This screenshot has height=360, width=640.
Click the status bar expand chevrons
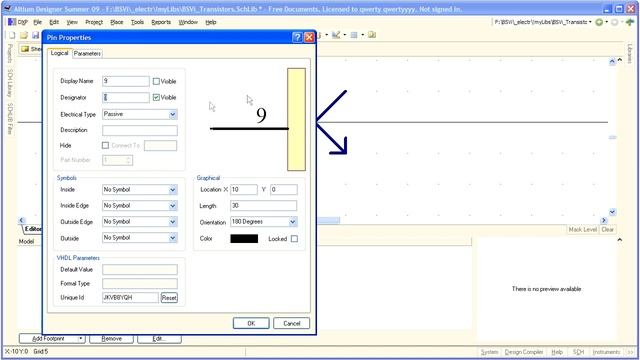coord(630,352)
